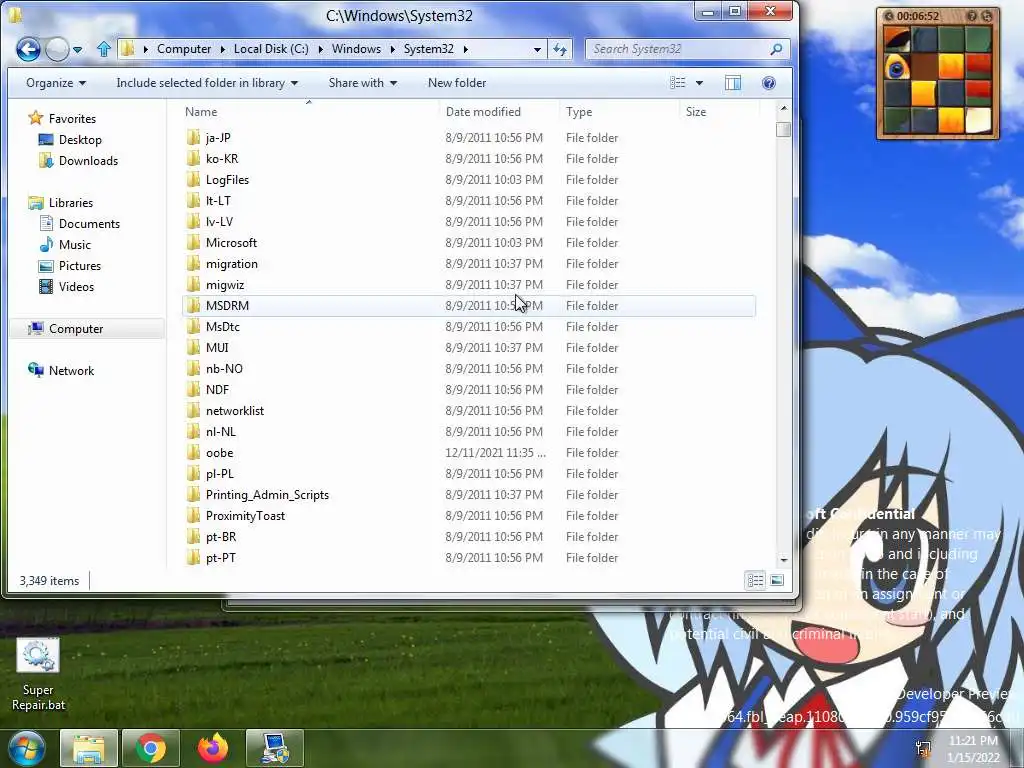
Task: Open Include selected folder in library menu
Action: 207,83
